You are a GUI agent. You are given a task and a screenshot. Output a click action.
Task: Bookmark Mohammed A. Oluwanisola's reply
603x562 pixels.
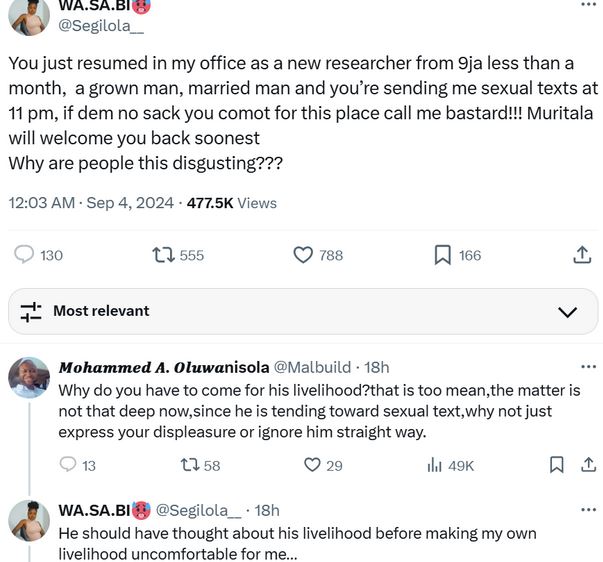coord(557,465)
